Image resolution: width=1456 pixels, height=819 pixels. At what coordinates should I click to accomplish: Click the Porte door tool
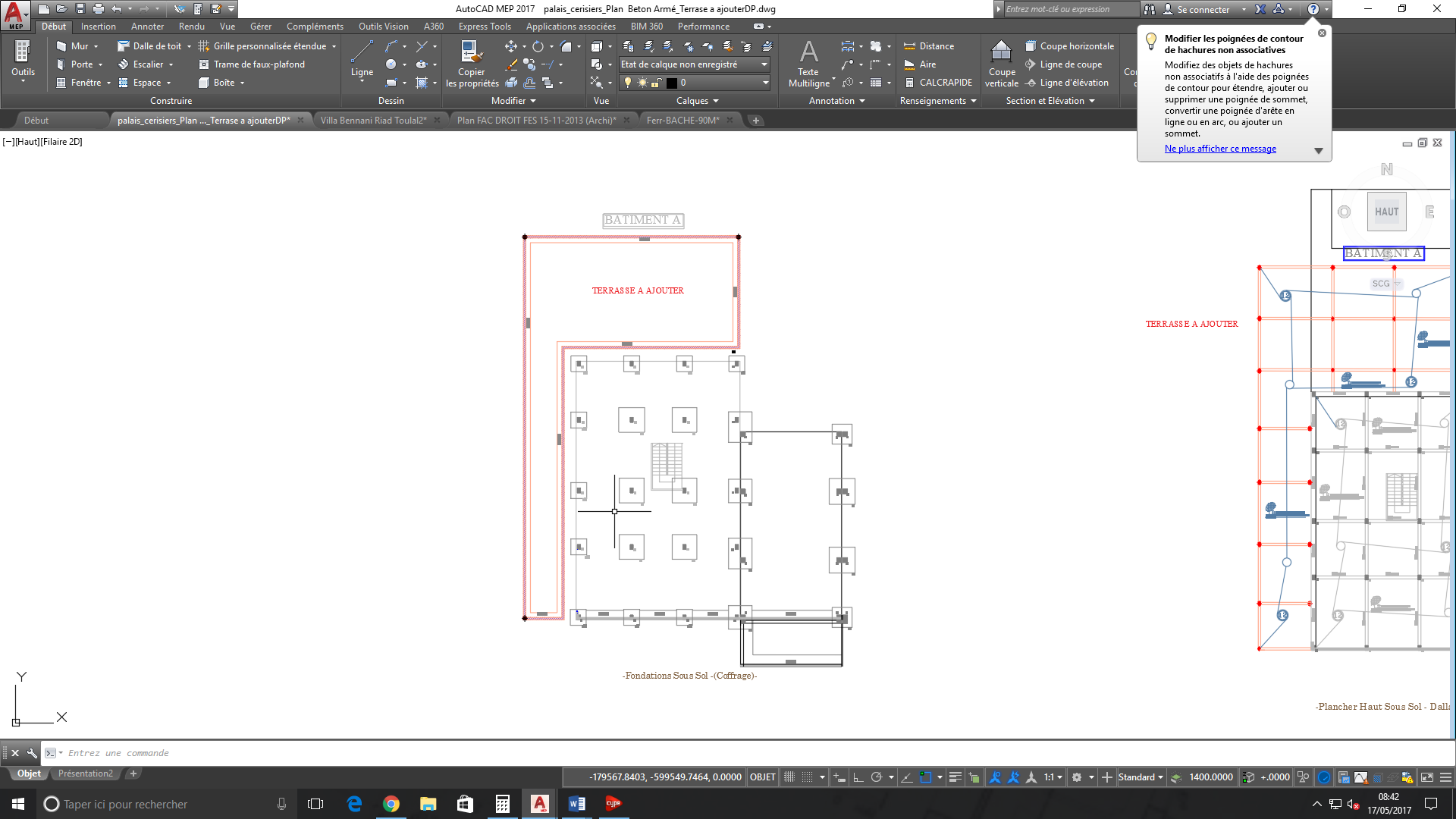[74, 64]
